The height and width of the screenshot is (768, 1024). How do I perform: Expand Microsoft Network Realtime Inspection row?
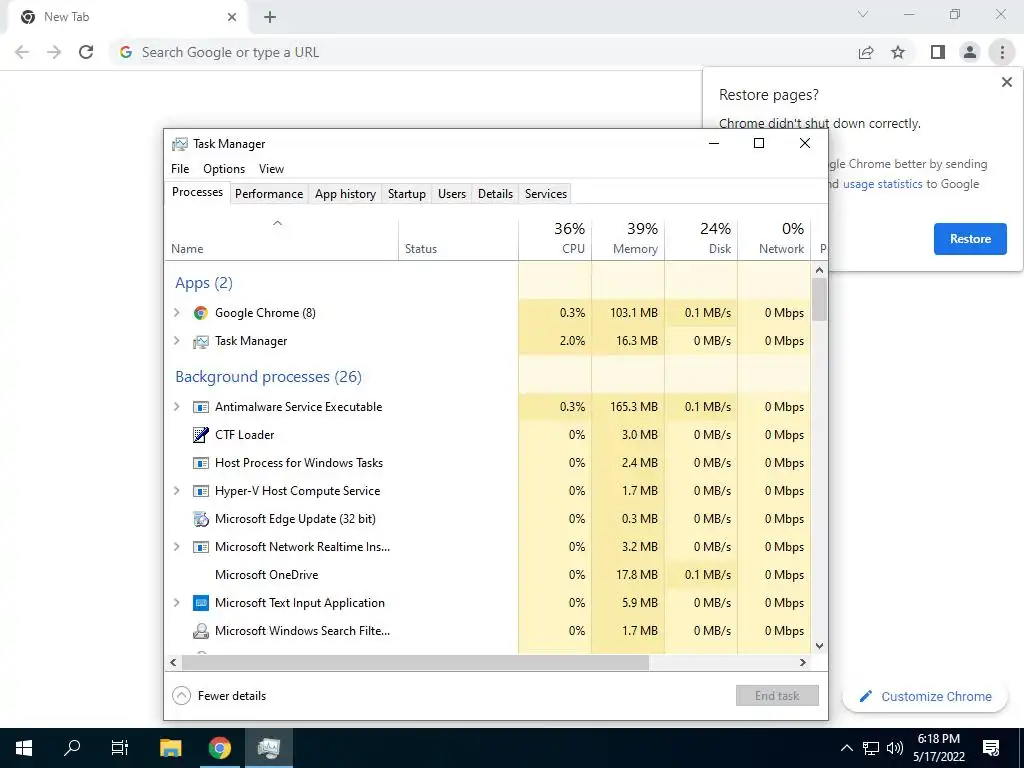click(x=176, y=547)
